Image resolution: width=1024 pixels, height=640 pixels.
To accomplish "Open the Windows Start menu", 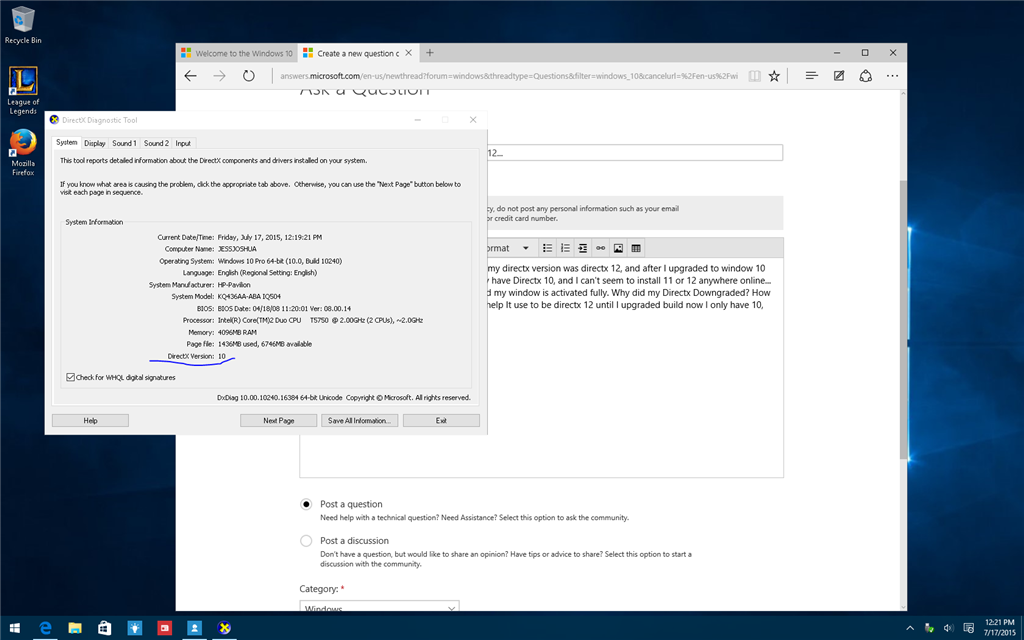I will point(14,628).
